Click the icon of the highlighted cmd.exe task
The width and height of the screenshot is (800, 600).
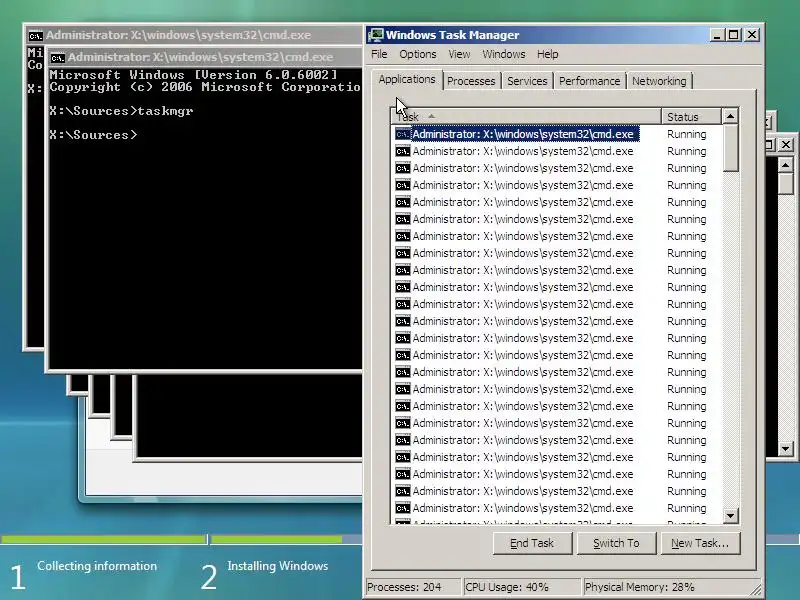point(403,134)
